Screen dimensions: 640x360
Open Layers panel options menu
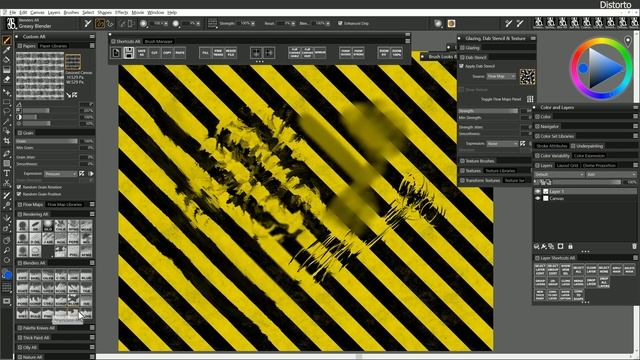click(x=635, y=165)
